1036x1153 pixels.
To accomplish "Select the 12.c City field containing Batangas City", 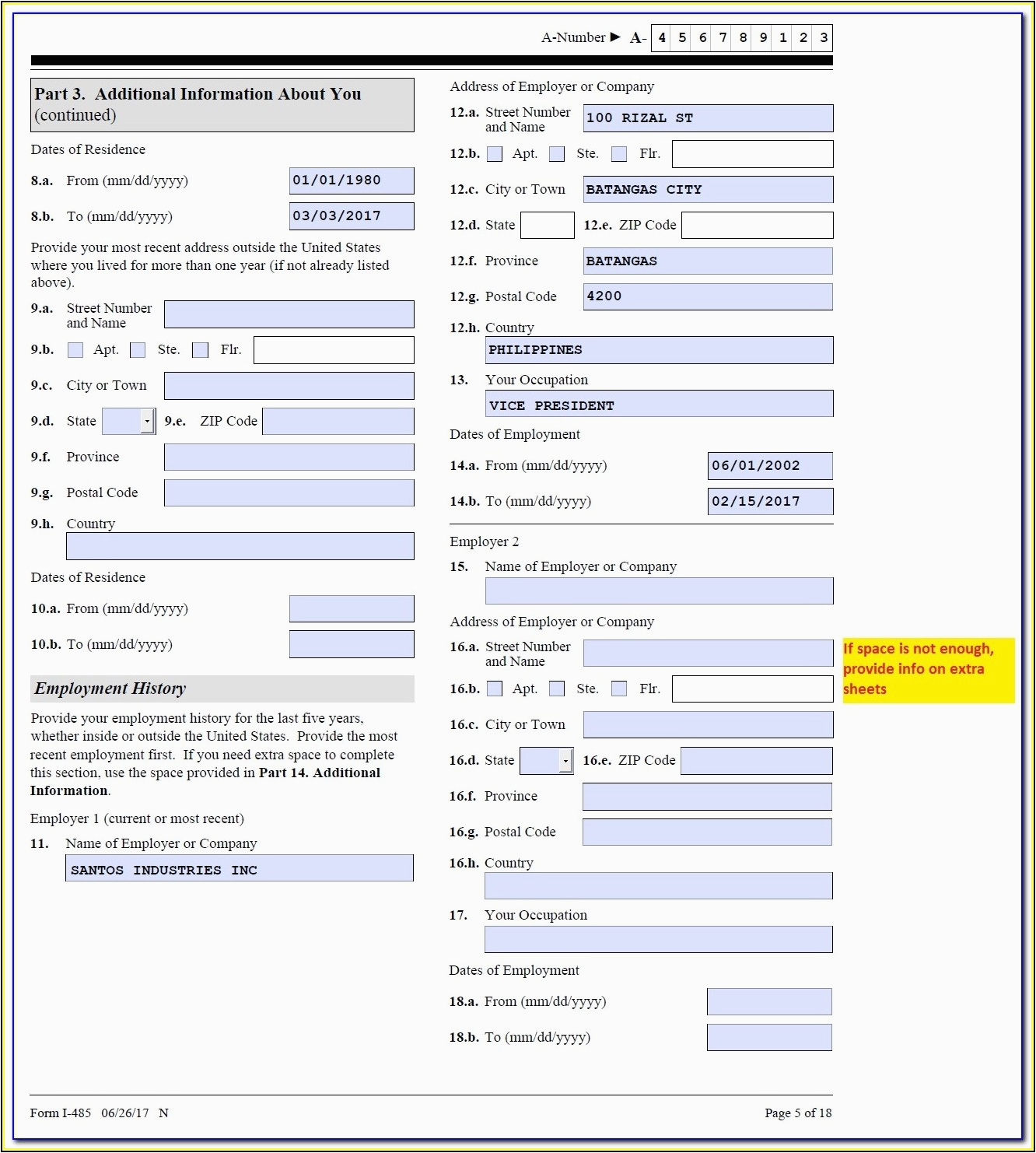I will [x=708, y=190].
